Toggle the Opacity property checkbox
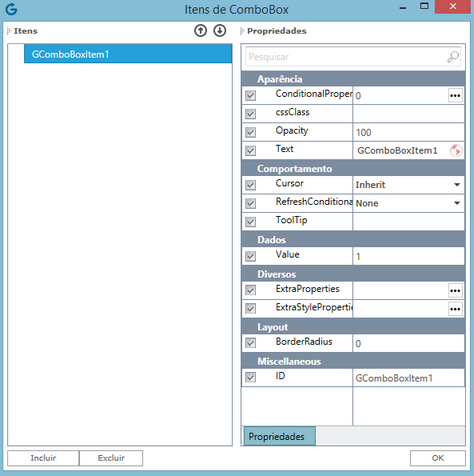This screenshot has width=474, height=476. (x=250, y=132)
